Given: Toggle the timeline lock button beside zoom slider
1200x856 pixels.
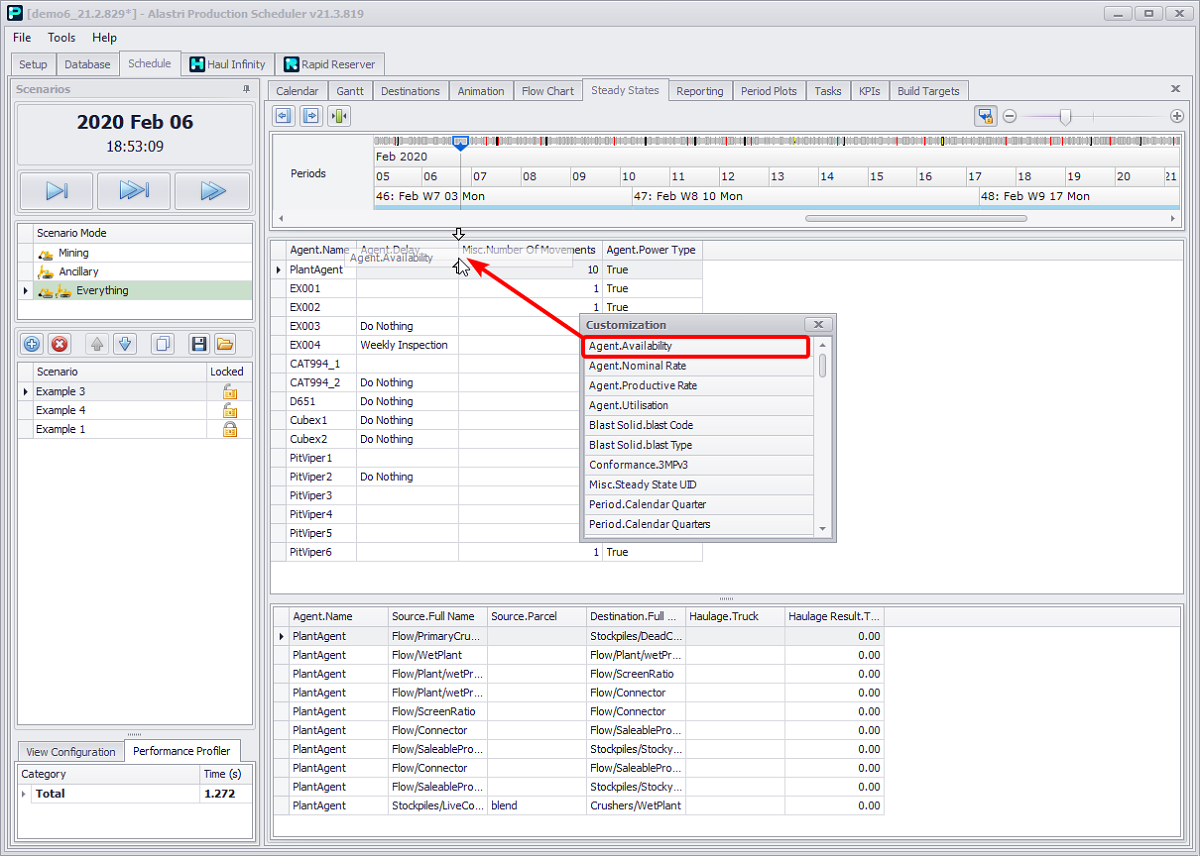Looking at the screenshot, I should [985, 116].
